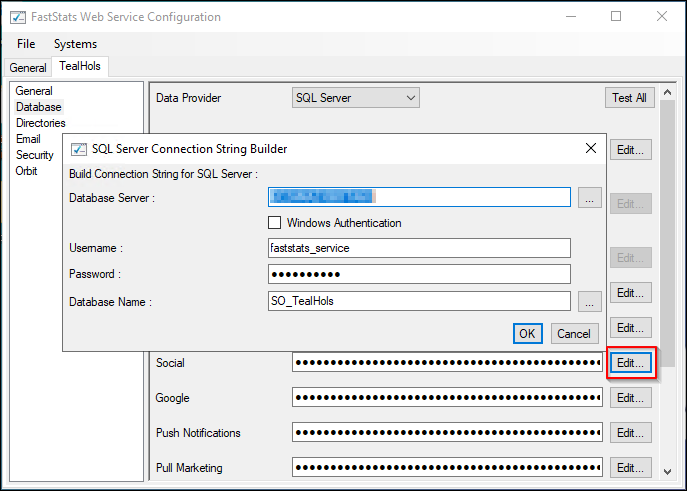
Task: Click the Connection String Builder dialog icon
Action: [x=79, y=149]
